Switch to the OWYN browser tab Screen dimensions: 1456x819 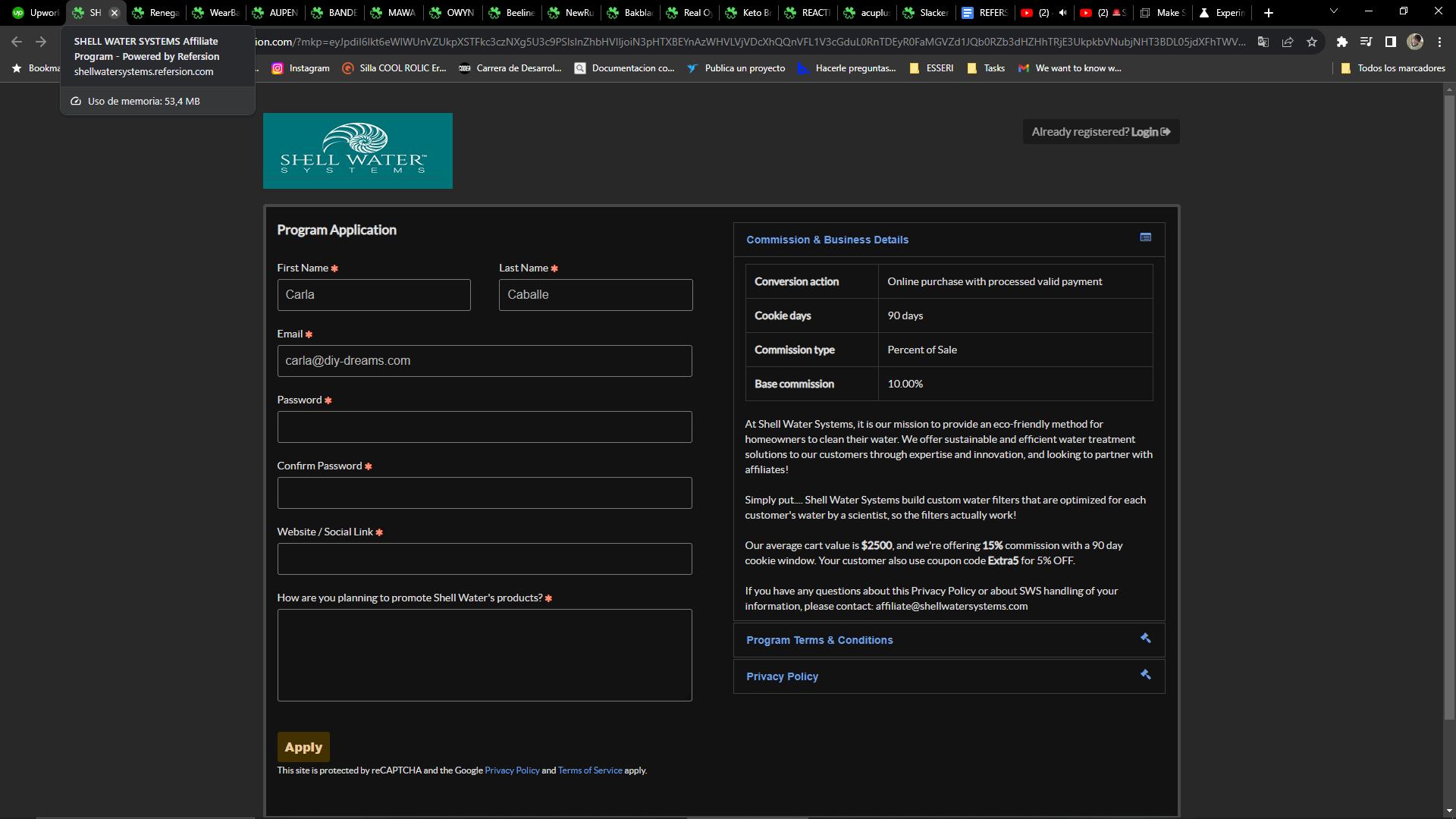(x=453, y=13)
